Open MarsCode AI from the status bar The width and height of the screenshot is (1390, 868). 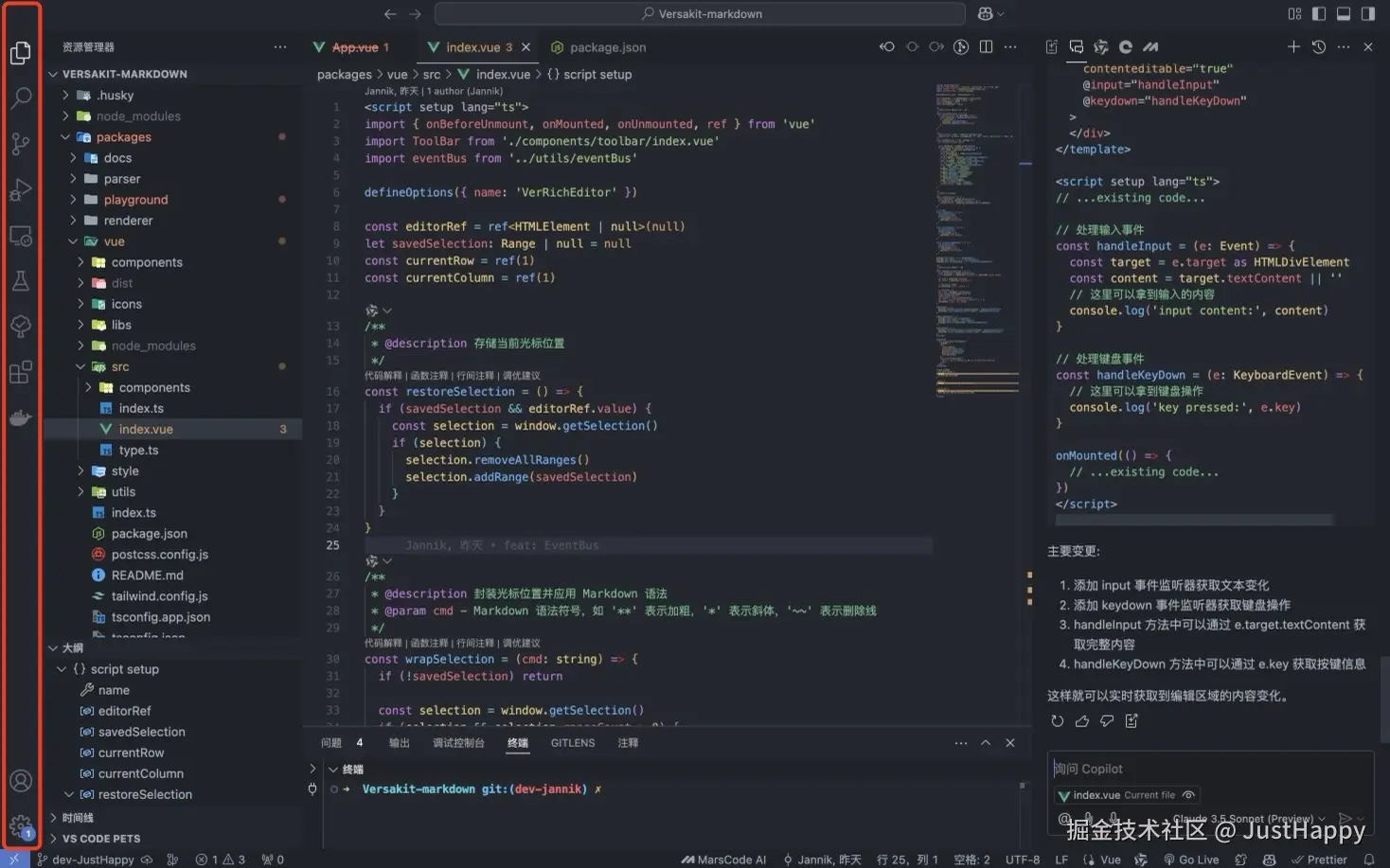click(x=723, y=859)
